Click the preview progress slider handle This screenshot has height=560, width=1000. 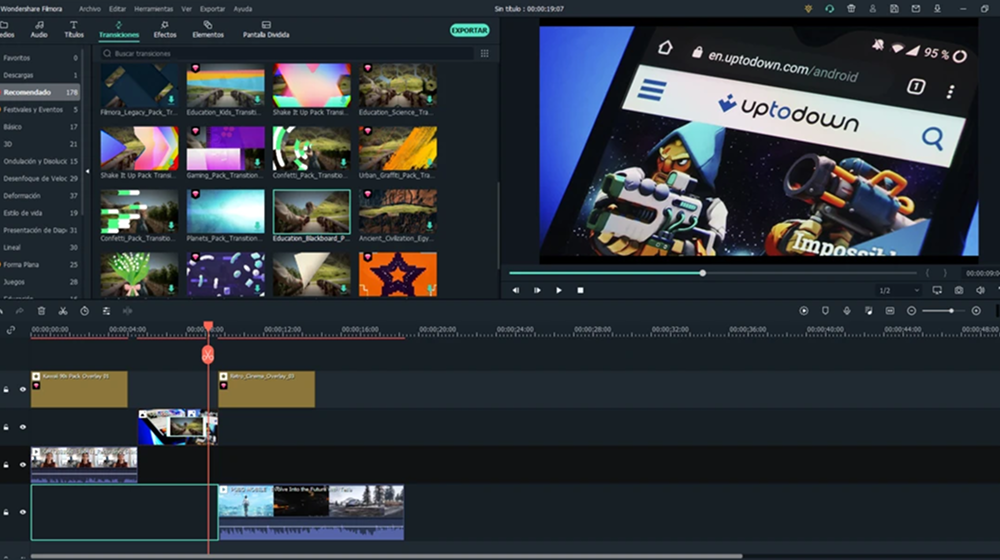tap(703, 273)
